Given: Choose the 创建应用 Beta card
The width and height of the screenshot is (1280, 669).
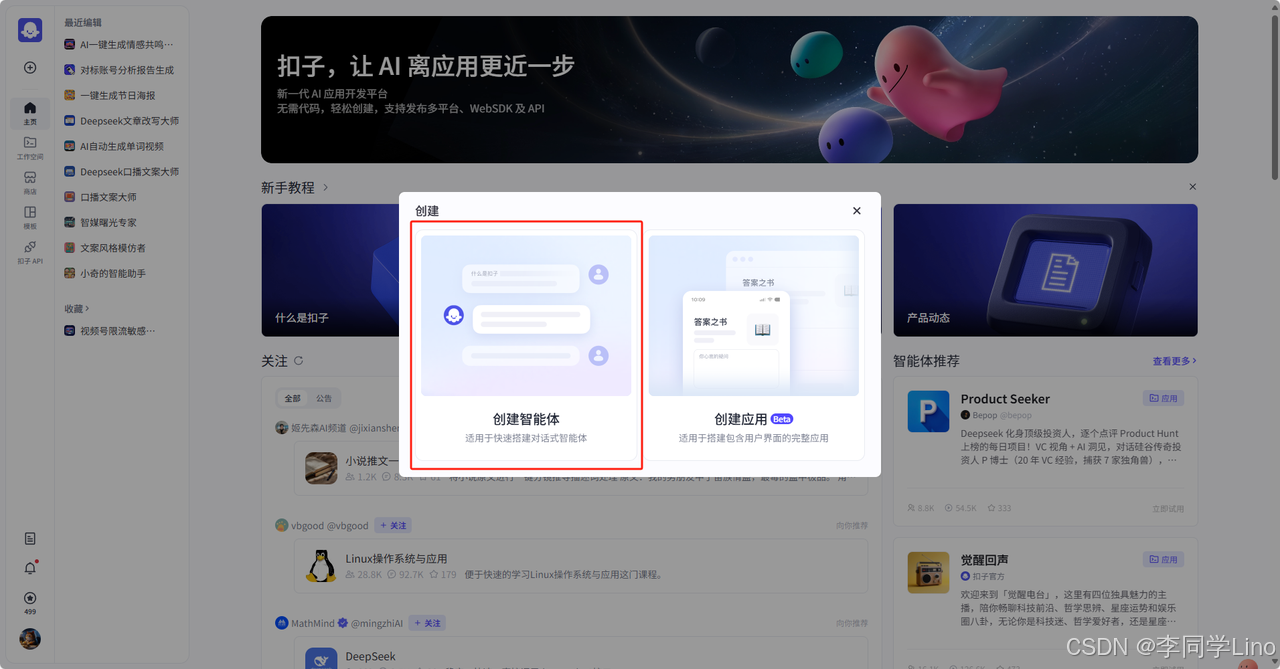Looking at the screenshot, I should click(754, 345).
